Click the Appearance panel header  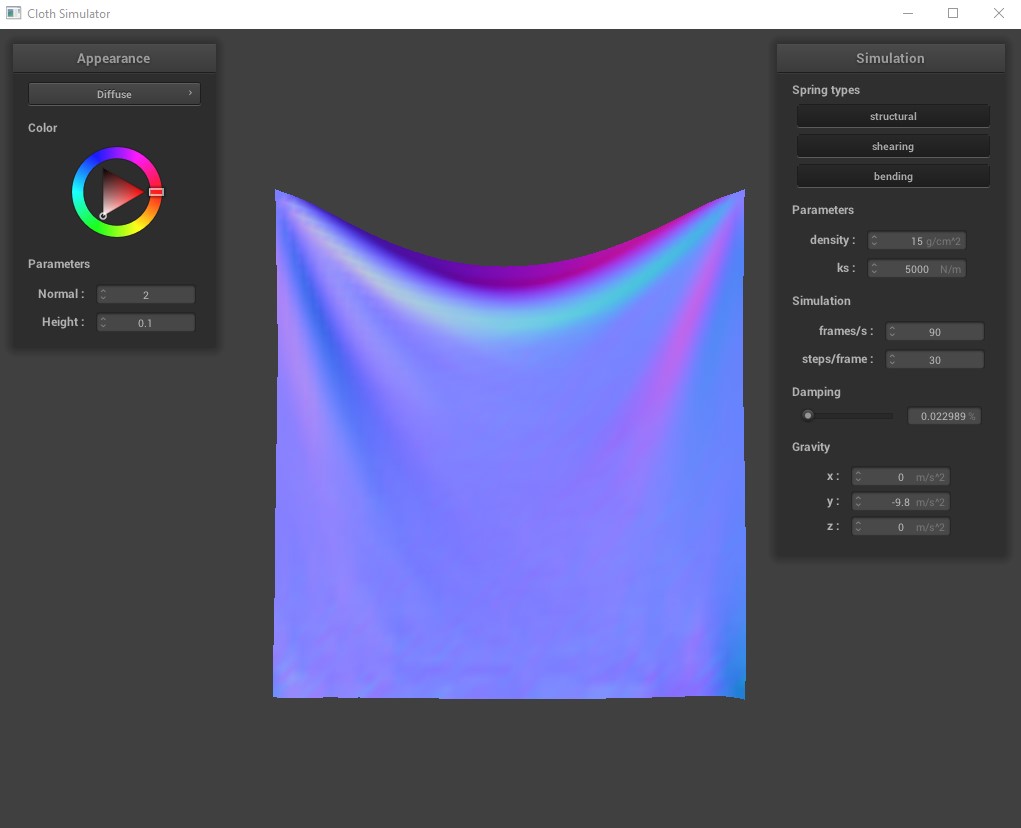pos(114,58)
